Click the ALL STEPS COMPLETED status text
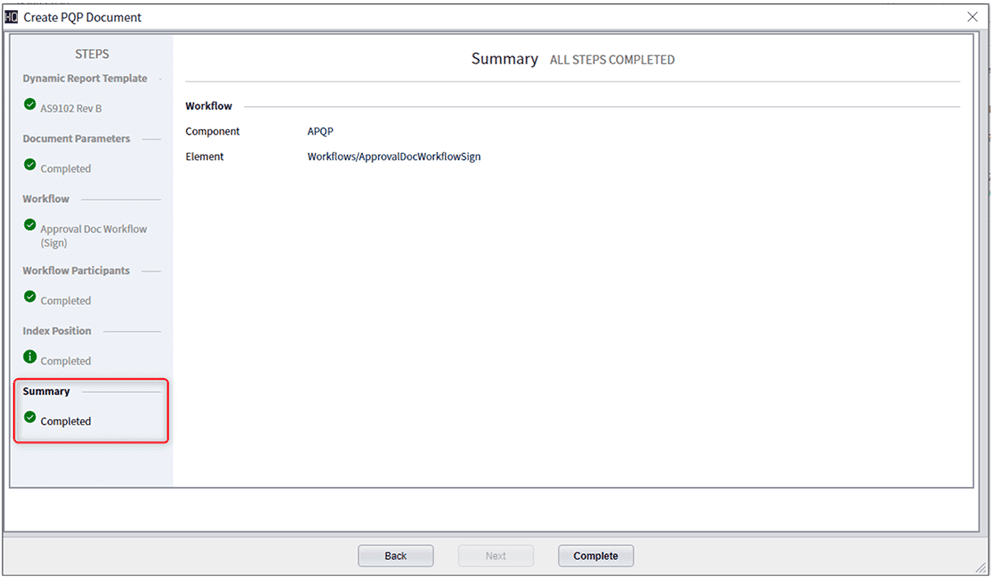 [x=612, y=60]
